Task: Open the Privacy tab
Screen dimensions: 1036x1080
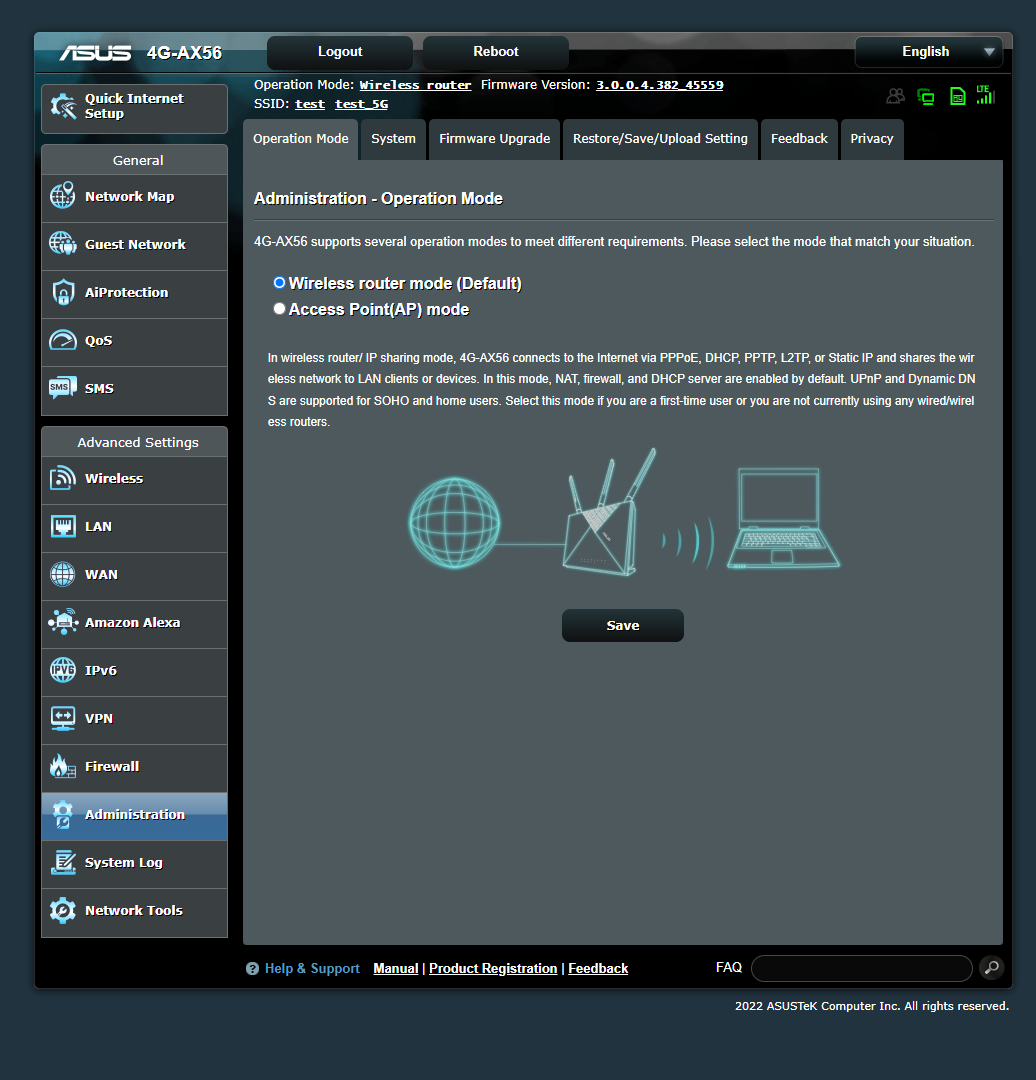Action: [871, 139]
